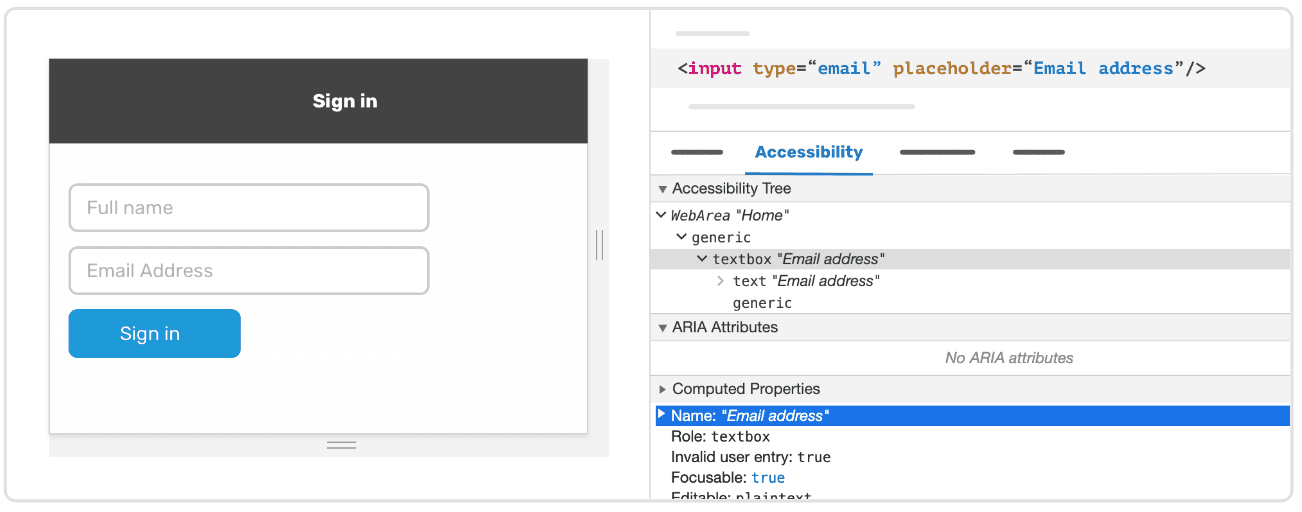Click the Full name input field
The width and height of the screenshot is (1302, 512).
[x=248, y=208]
